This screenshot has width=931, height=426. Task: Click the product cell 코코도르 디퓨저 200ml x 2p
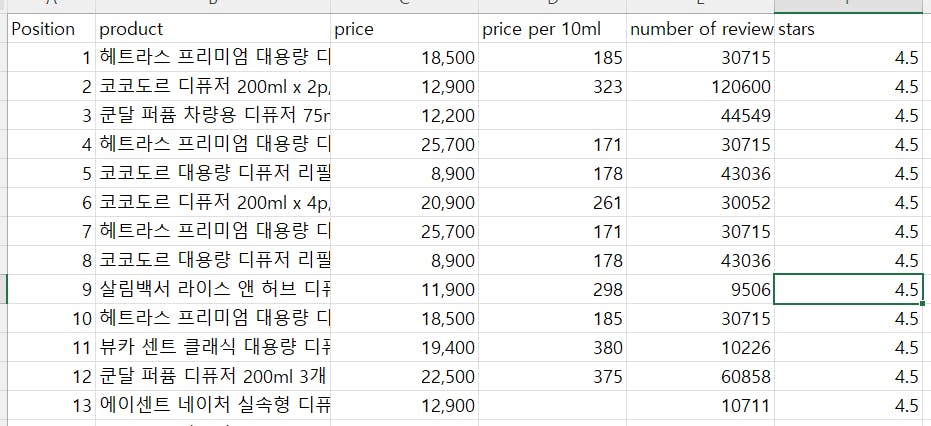point(213,87)
